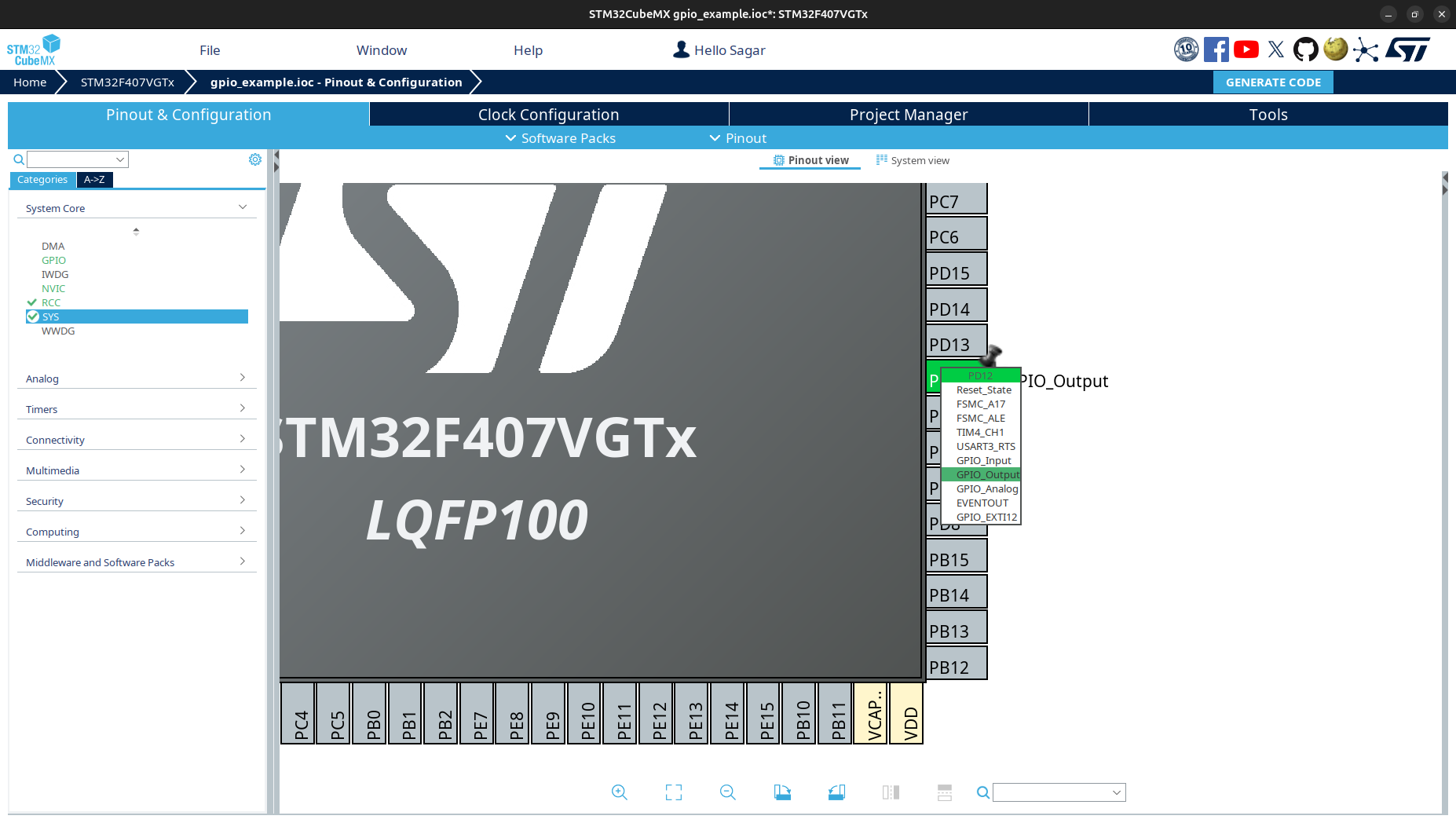Viewport: 1456px width, 823px height.
Task: Open the peripheral search combo box
Action: click(78, 159)
